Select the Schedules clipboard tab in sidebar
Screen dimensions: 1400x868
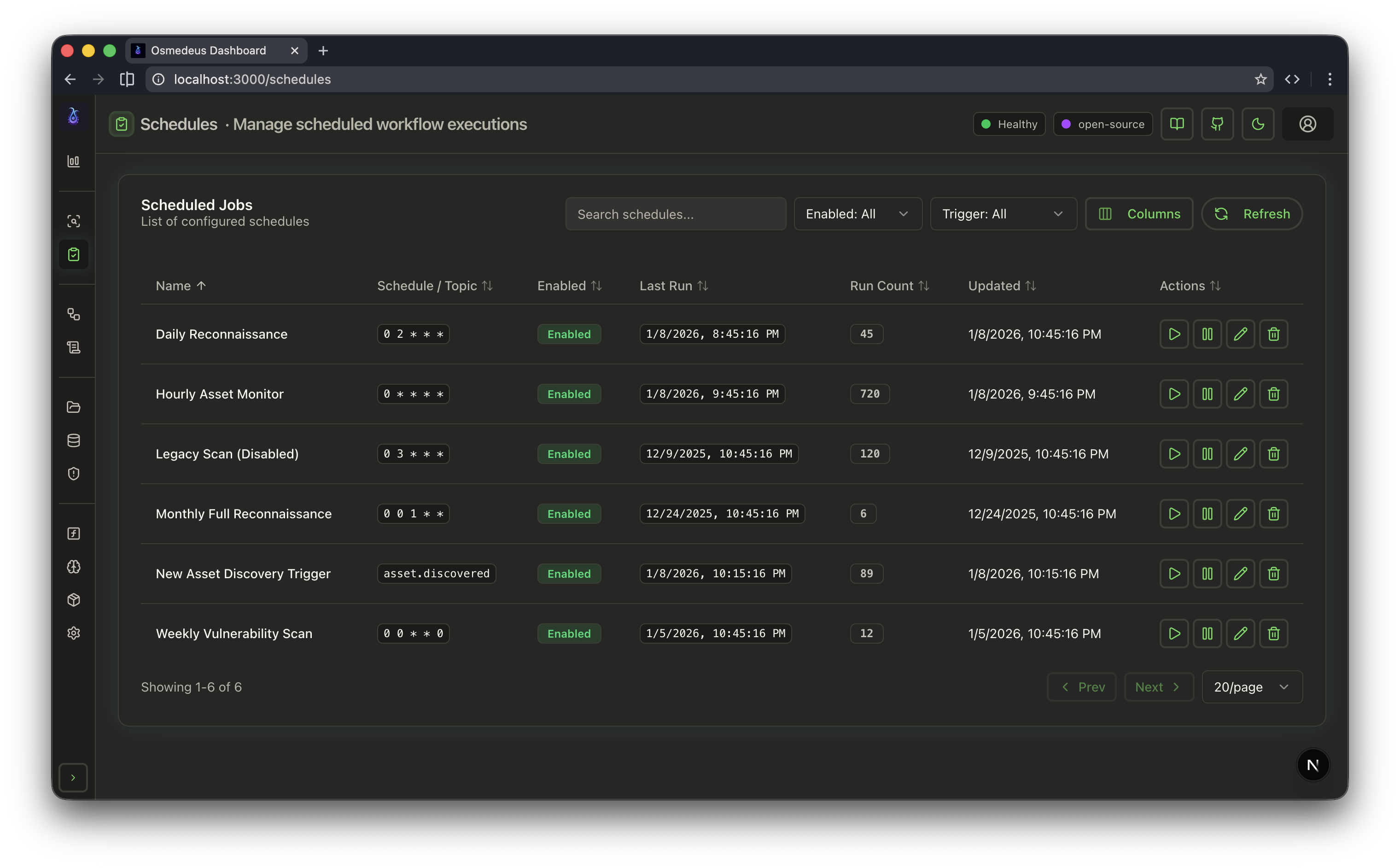coord(73,254)
